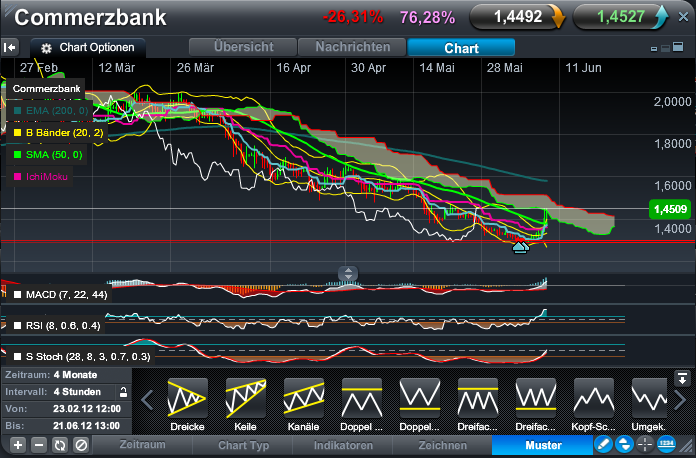Click the blue 1234 values icon
The height and width of the screenshot is (458, 696).
pos(666,444)
